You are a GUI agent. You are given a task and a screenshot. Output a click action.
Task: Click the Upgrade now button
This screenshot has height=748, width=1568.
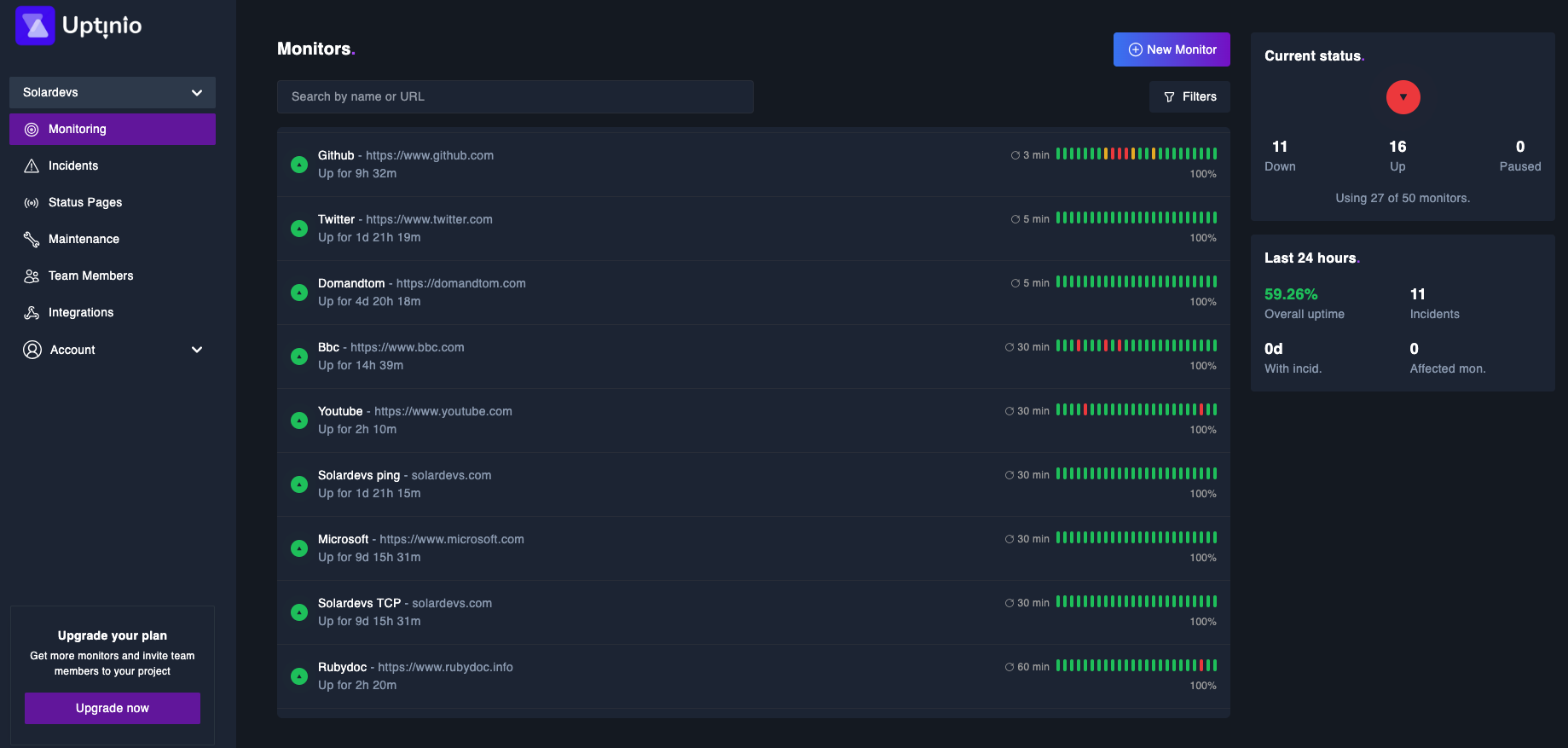(113, 708)
